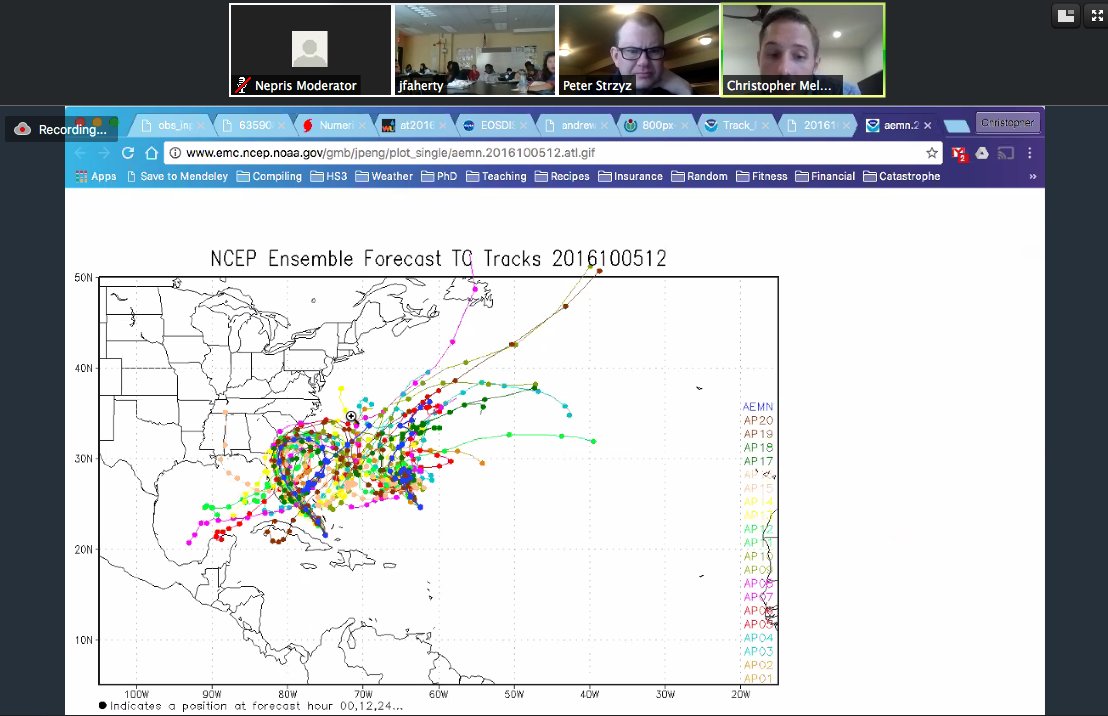Close the active aemn.2 tab
The height and width of the screenshot is (716, 1108).
tap(927, 126)
